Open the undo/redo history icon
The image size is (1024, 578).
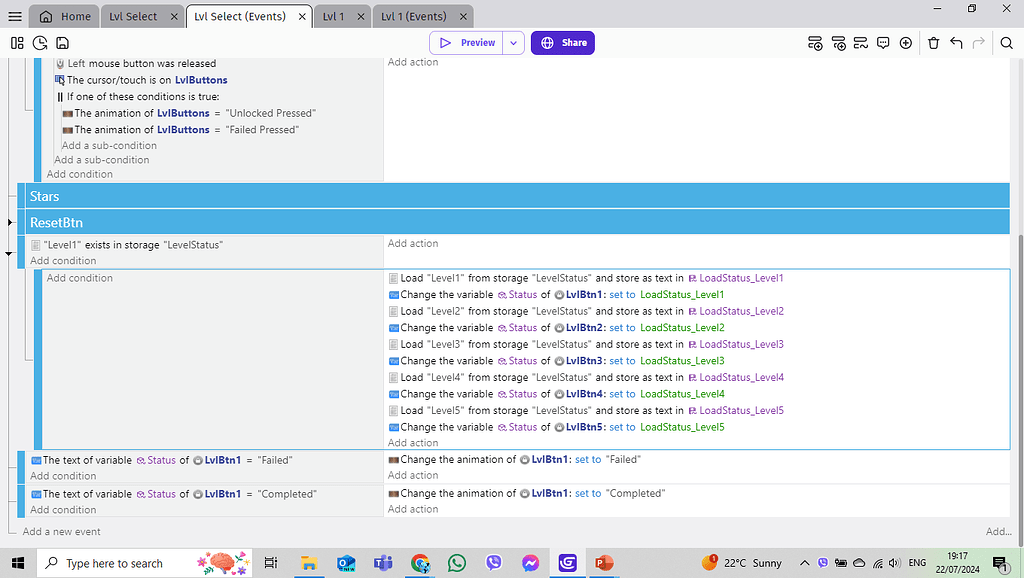click(41, 43)
